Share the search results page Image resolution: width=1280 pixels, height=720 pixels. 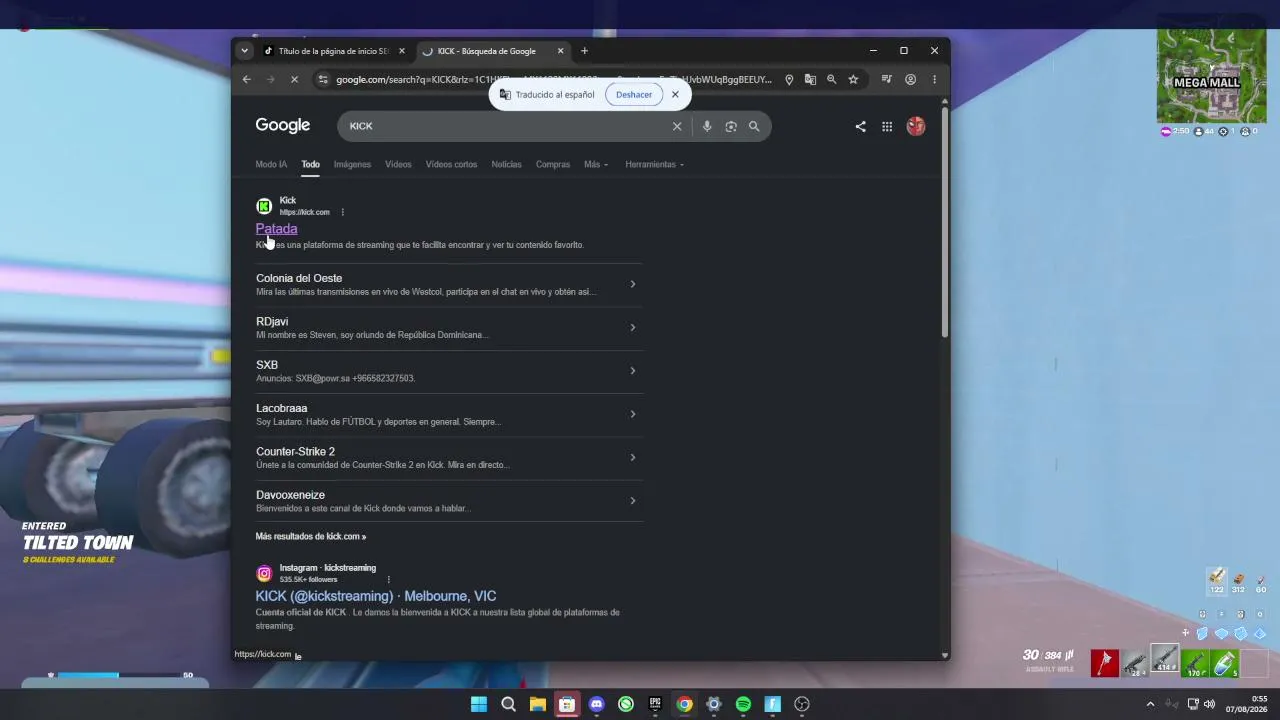point(860,126)
